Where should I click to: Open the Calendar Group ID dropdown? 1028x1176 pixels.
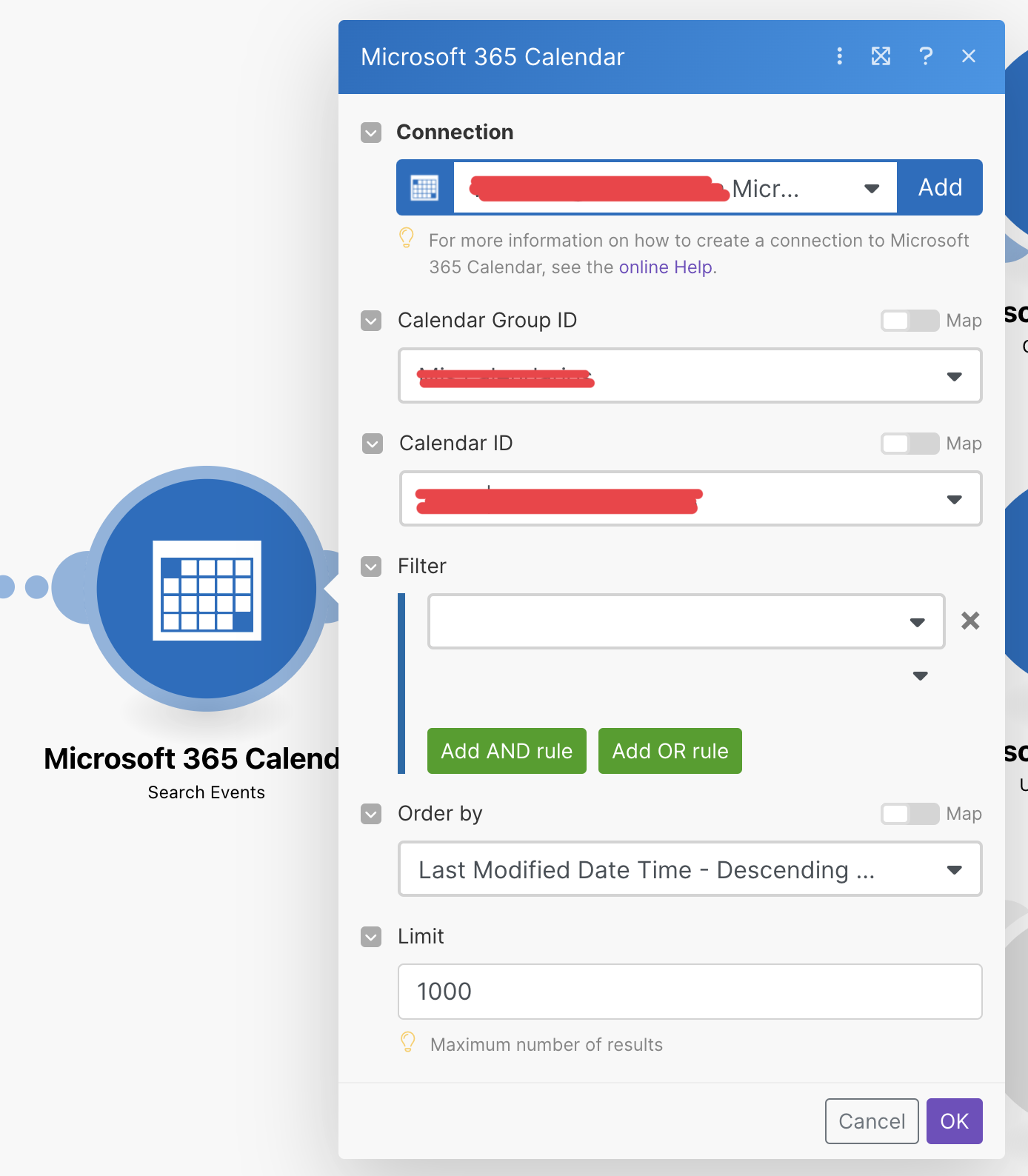690,375
